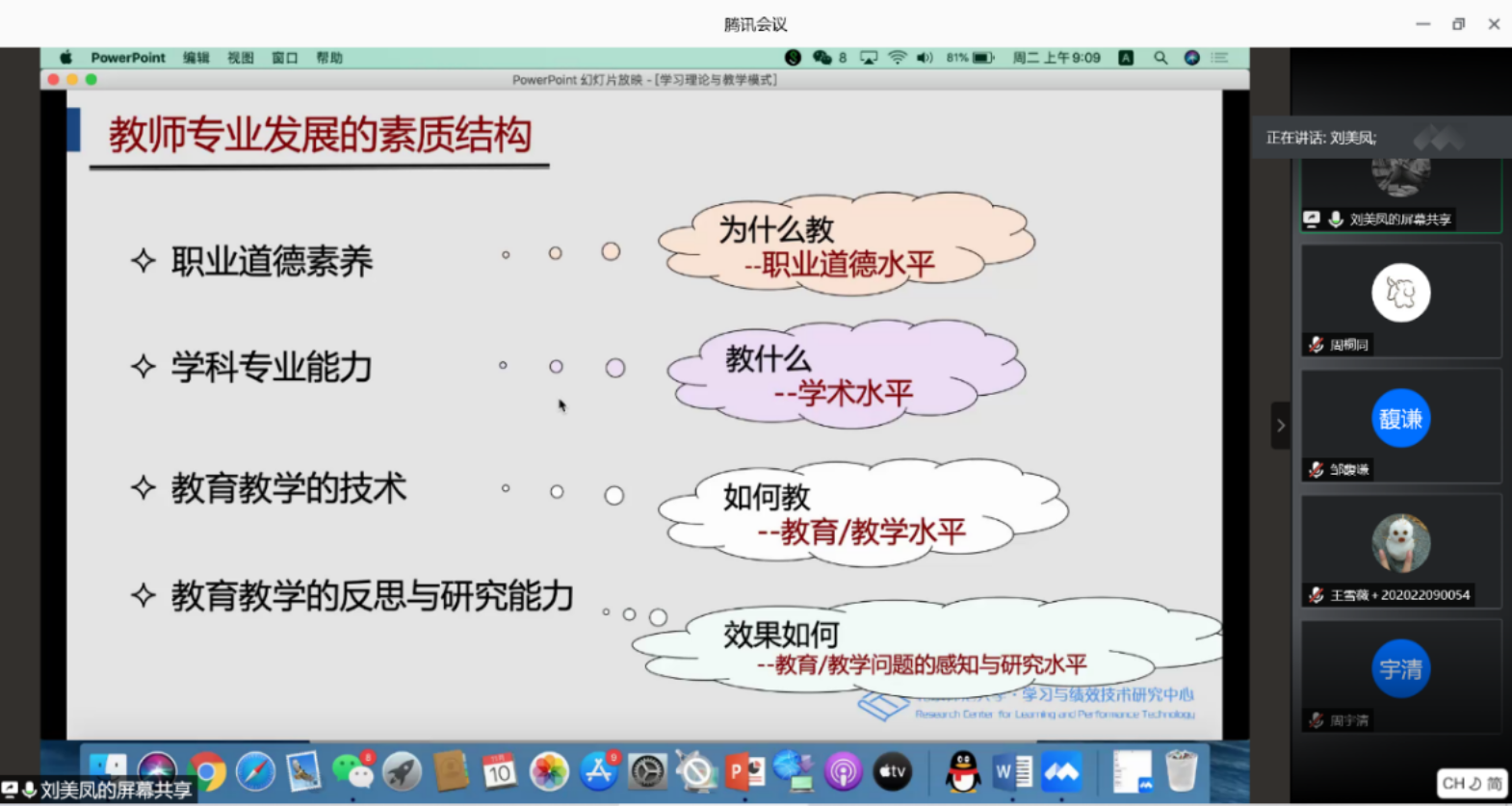The image size is (1512, 806).
Task: Select the 馥谦 participant avatar tile
Action: pyautogui.click(x=1400, y=419)
